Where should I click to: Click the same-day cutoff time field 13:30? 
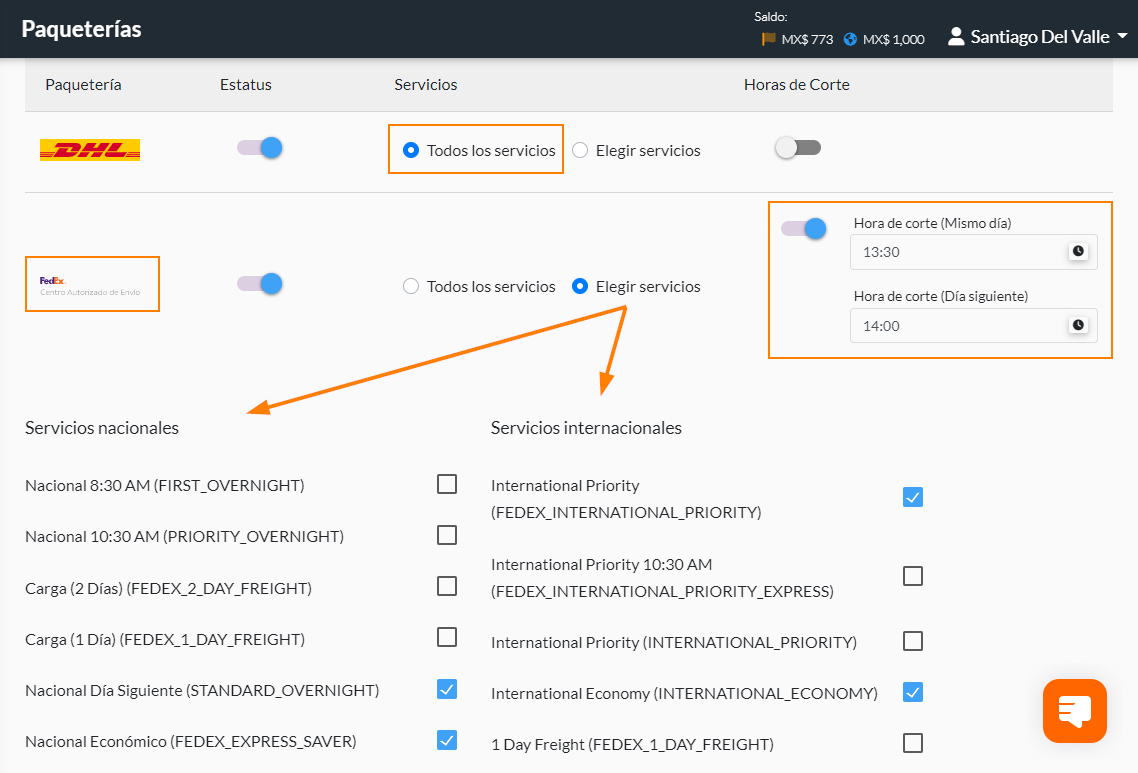tap(955, 252)
